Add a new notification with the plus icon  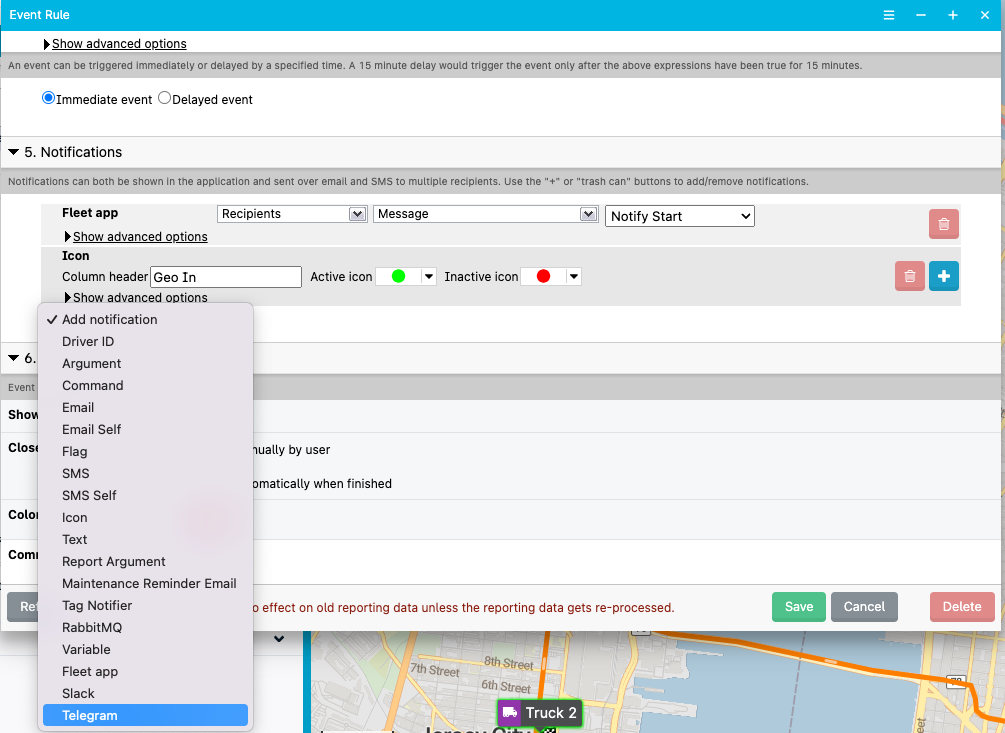click(943, 275)
